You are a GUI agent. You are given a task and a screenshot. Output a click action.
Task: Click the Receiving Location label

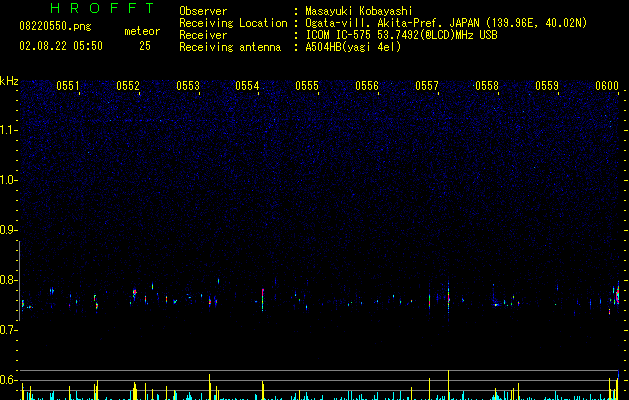tap(233, 23)
